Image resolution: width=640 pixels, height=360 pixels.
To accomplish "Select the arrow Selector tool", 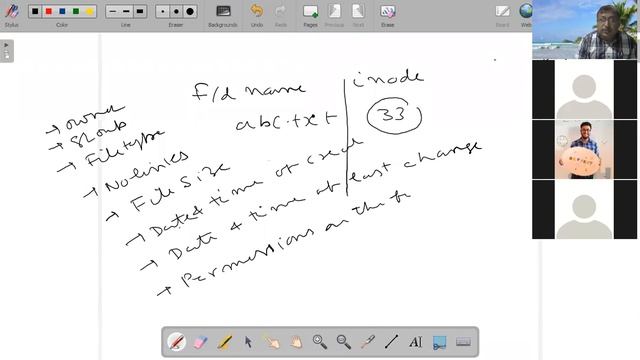I will (248, 342).
